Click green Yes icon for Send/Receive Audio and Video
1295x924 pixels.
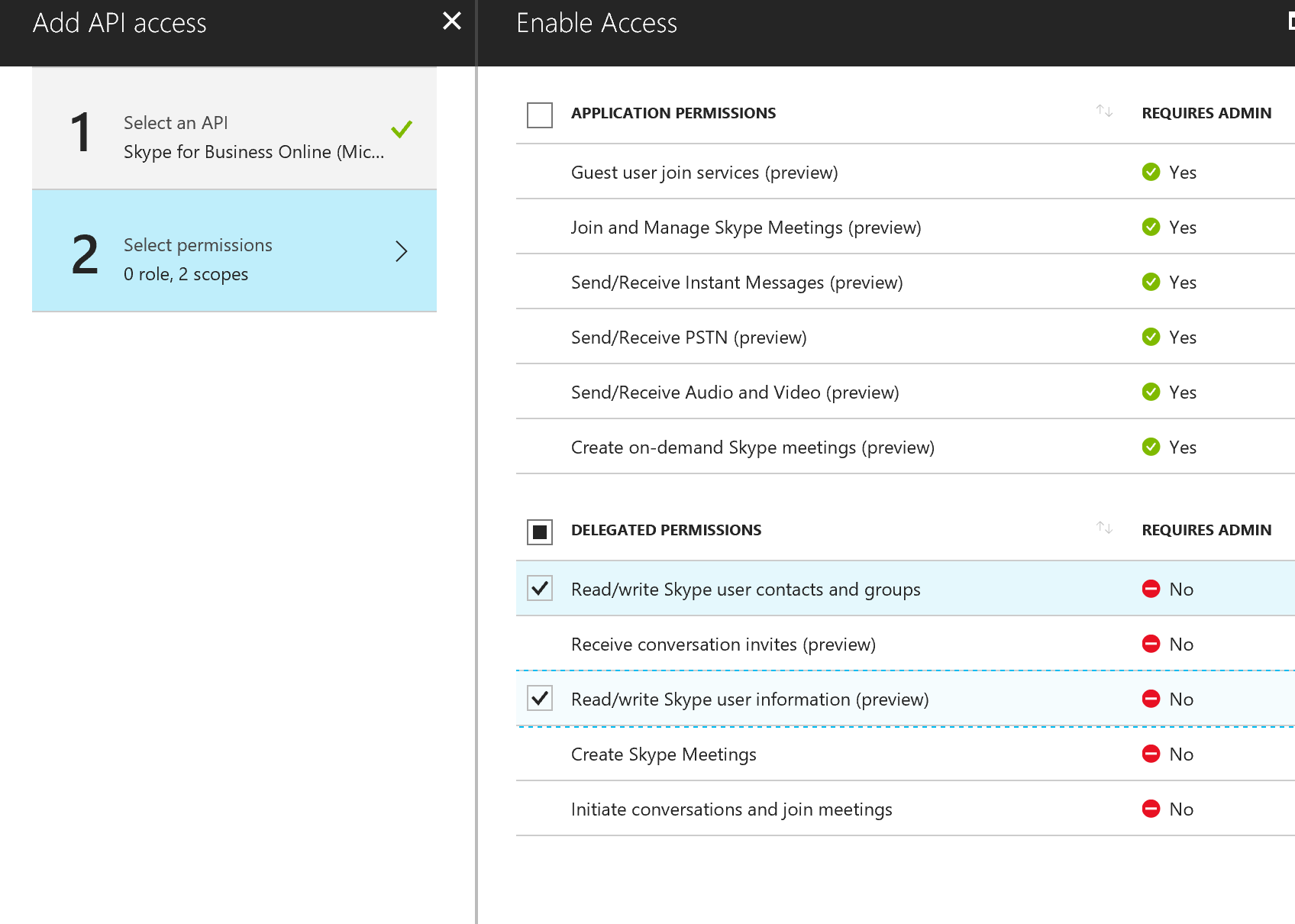coord(1151,392)
